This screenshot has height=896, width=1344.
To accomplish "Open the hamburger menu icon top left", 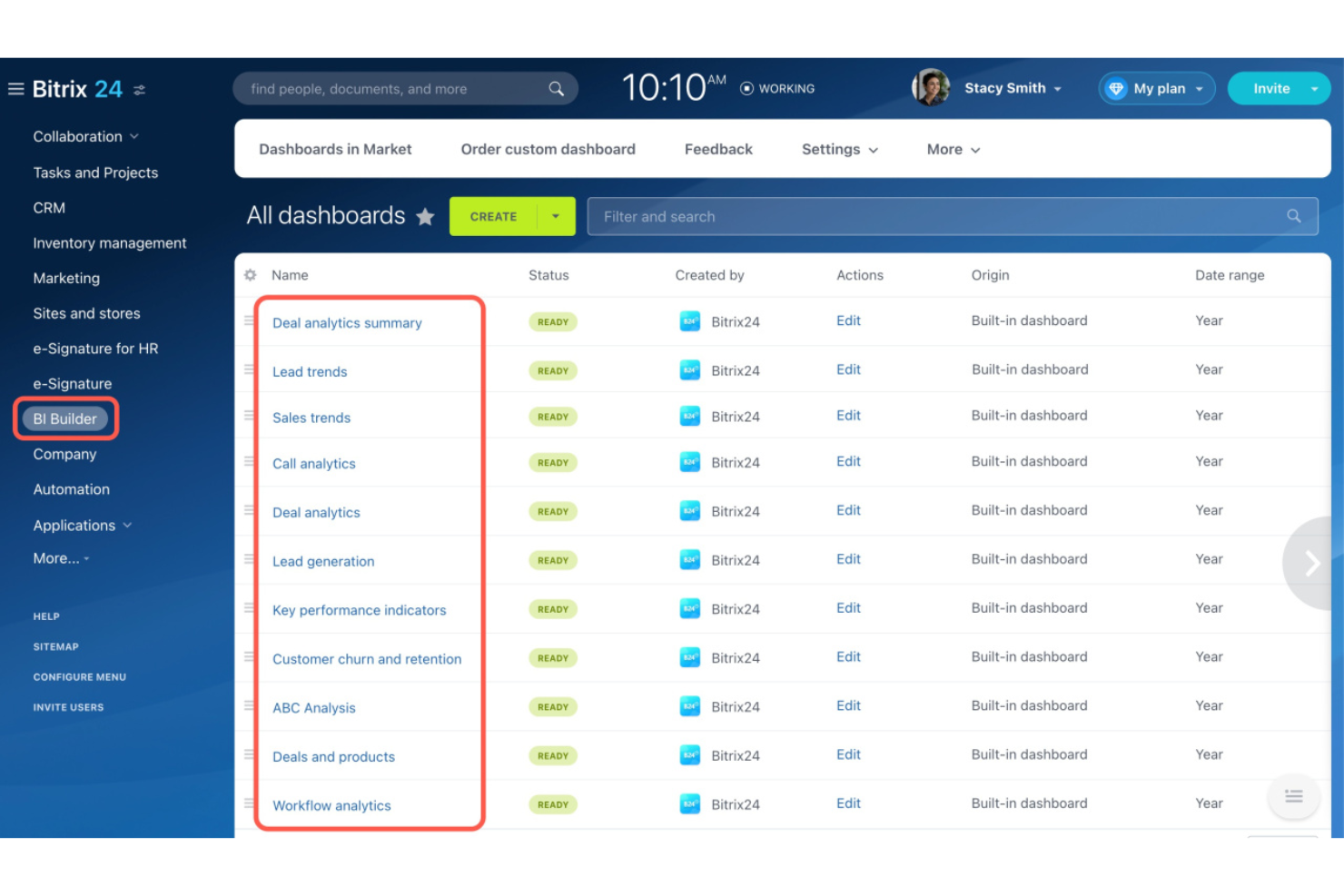I will [15, 88].
